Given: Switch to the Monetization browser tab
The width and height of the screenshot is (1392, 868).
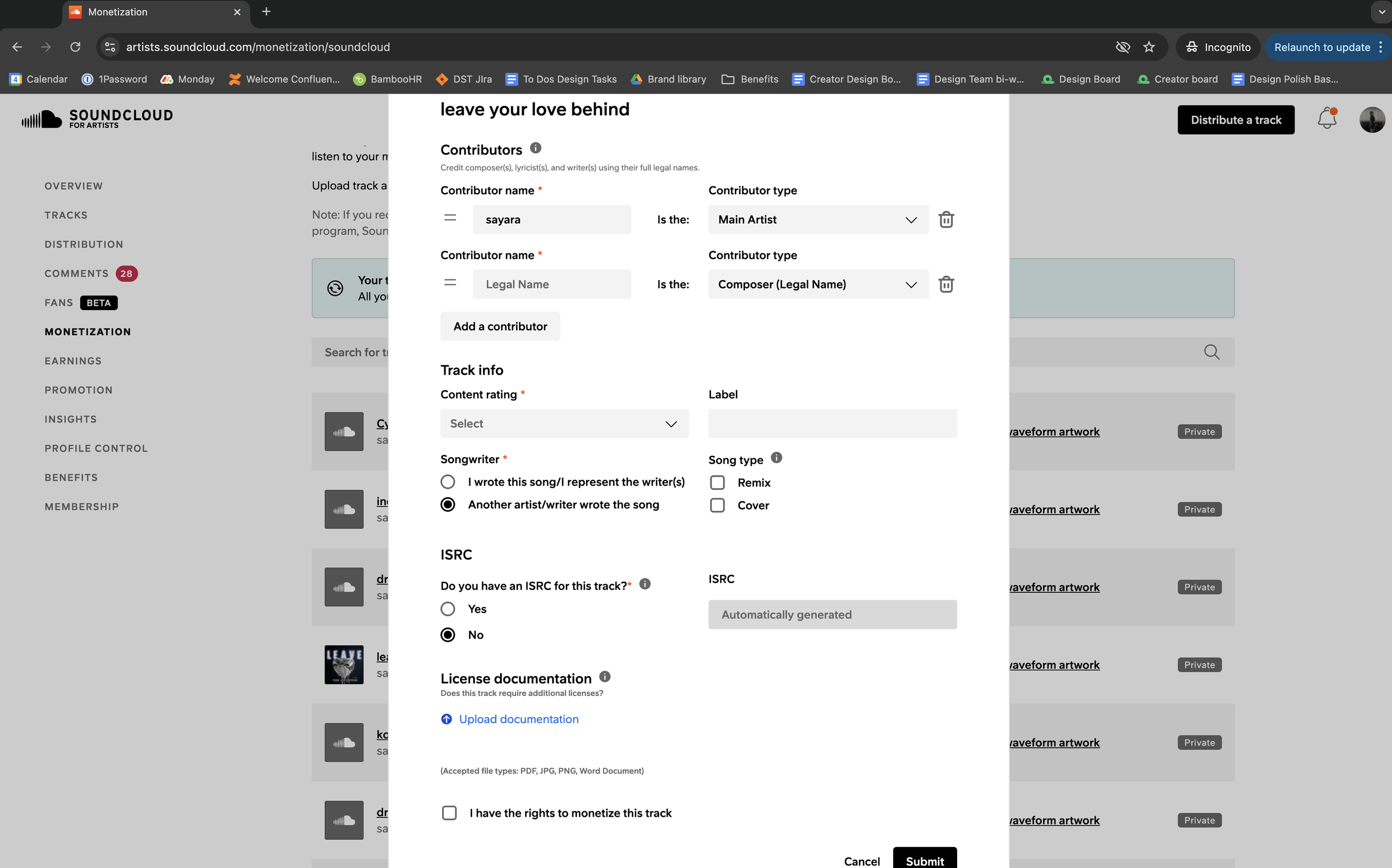Looking at the screenshot, I should click(x=117, y=12).
